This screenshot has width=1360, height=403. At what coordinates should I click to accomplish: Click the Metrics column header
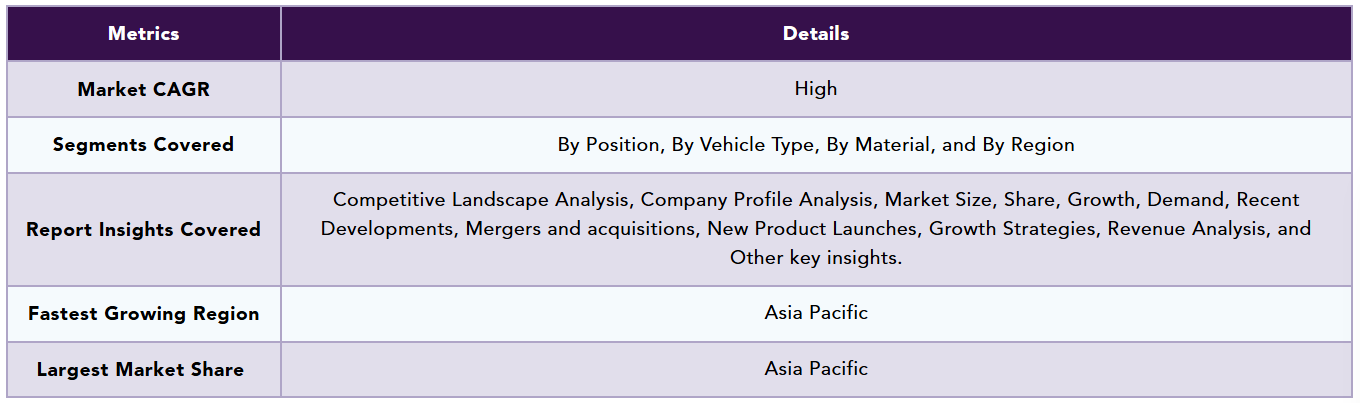point(143,33)
